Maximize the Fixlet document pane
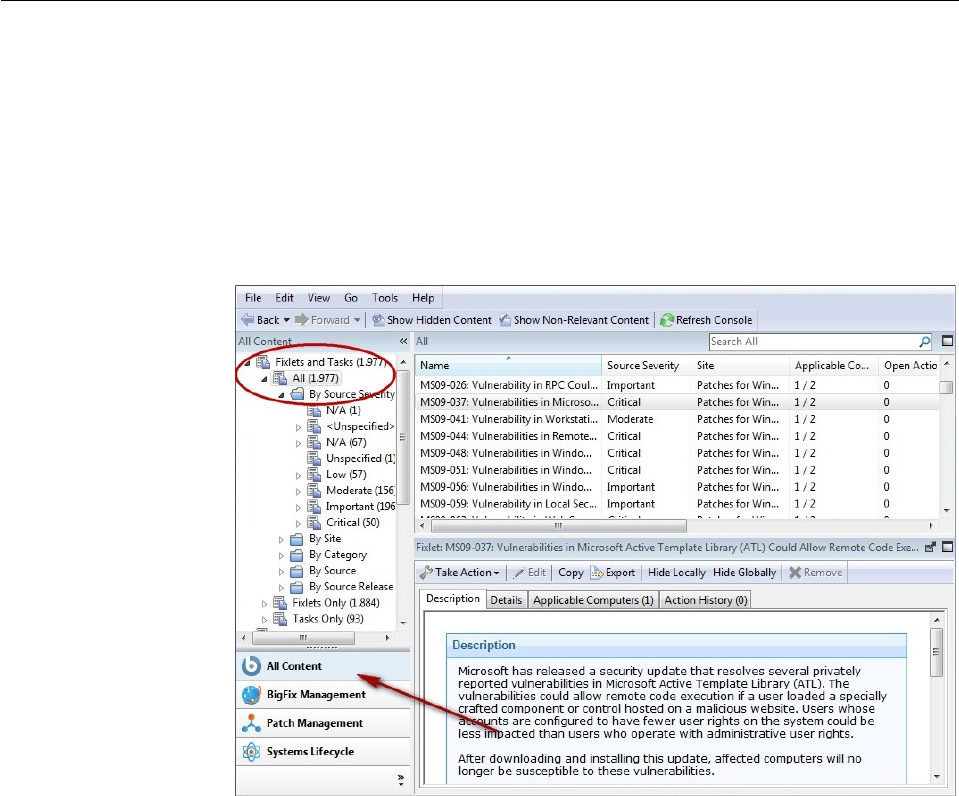This screenshot has height=796, width=959. [947, 547]
